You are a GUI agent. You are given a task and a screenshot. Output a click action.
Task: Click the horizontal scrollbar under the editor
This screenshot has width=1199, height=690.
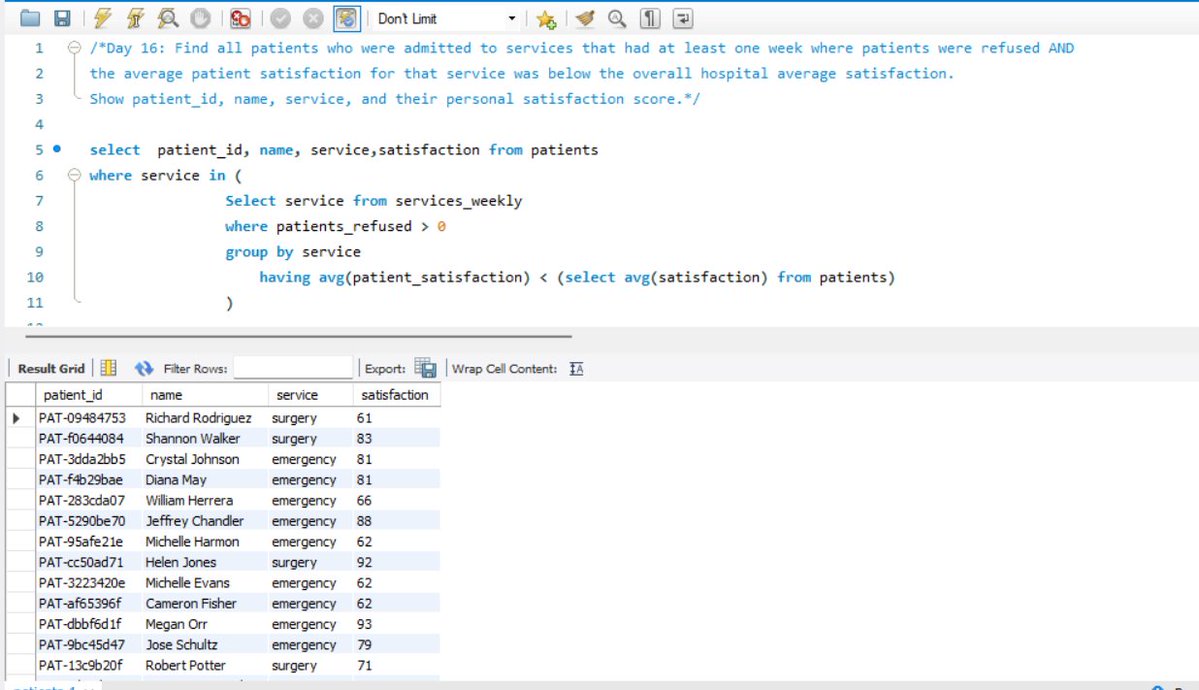(x=298, y=336)
